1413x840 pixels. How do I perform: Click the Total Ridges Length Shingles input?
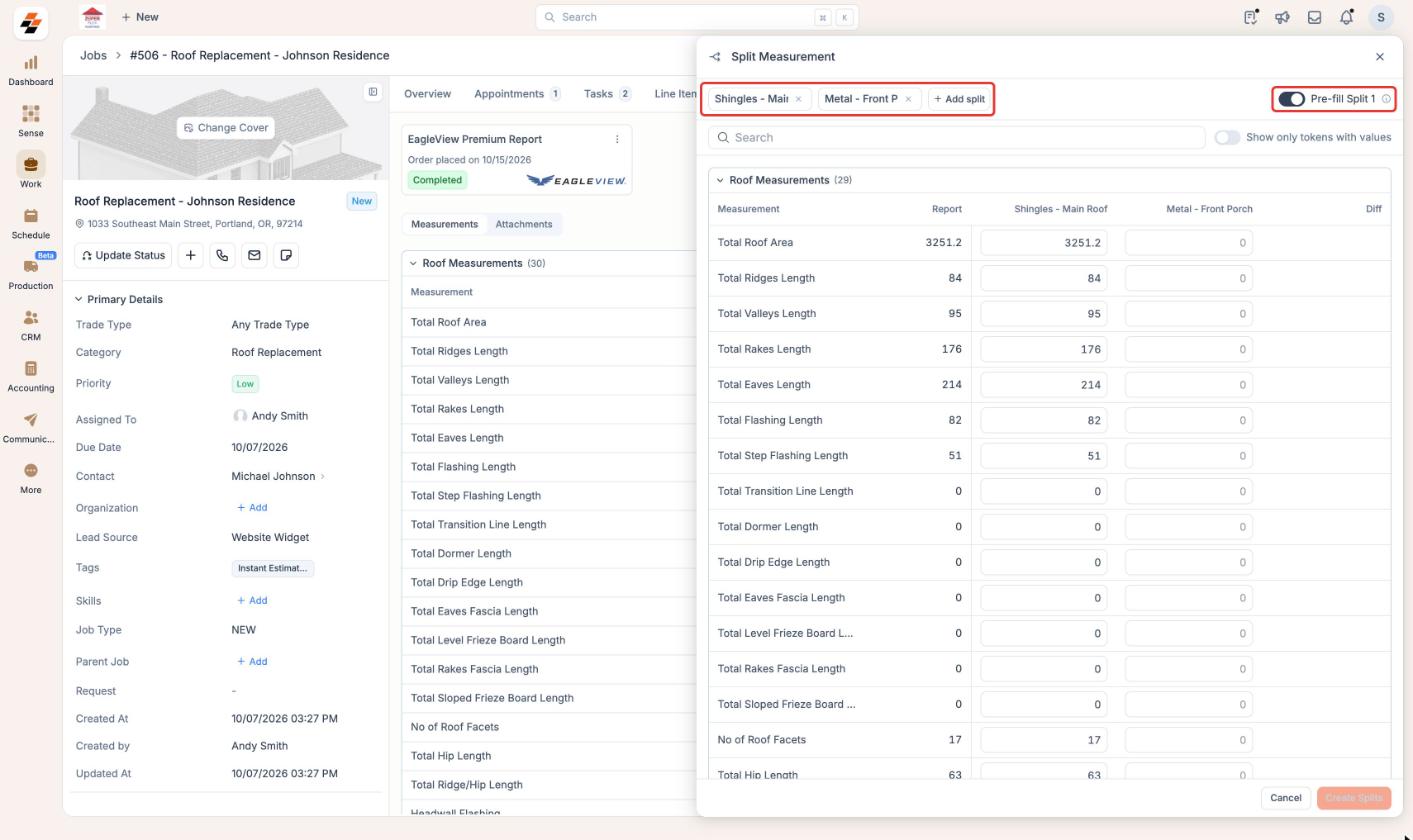(x=1044, y=278)
